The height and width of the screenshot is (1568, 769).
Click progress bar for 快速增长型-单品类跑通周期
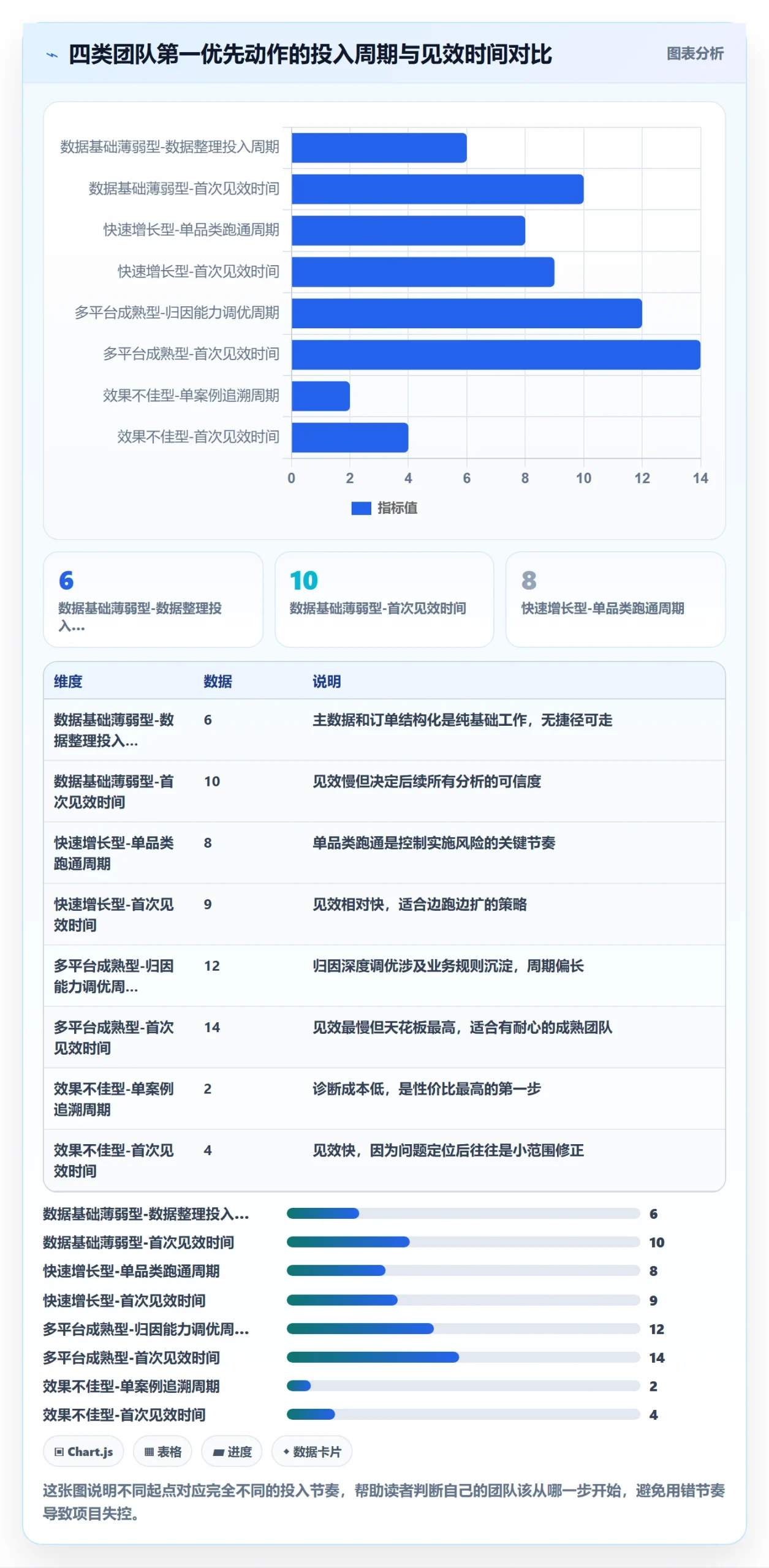[x=463, y=1271]
